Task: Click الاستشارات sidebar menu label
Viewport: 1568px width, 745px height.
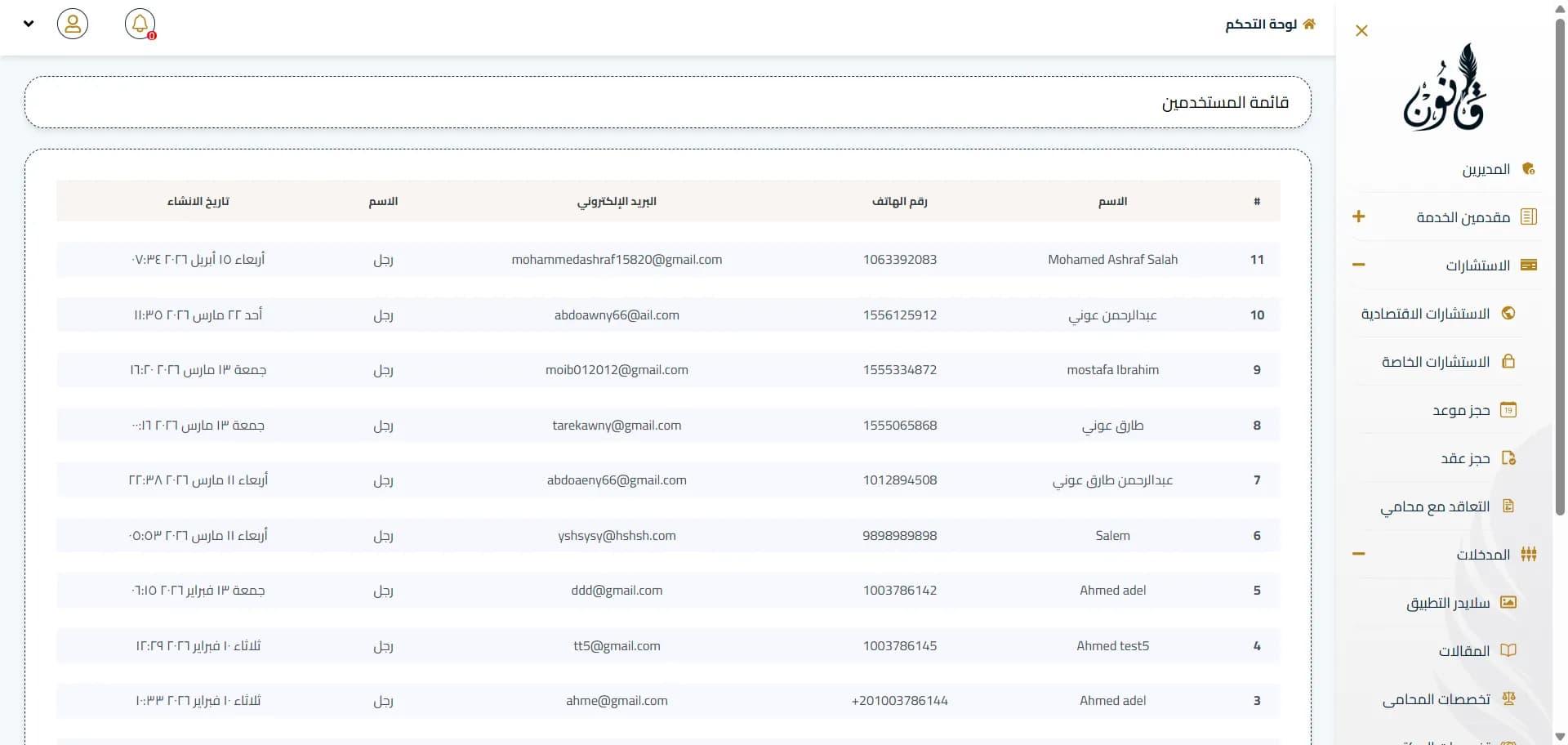Action: 1477,265
